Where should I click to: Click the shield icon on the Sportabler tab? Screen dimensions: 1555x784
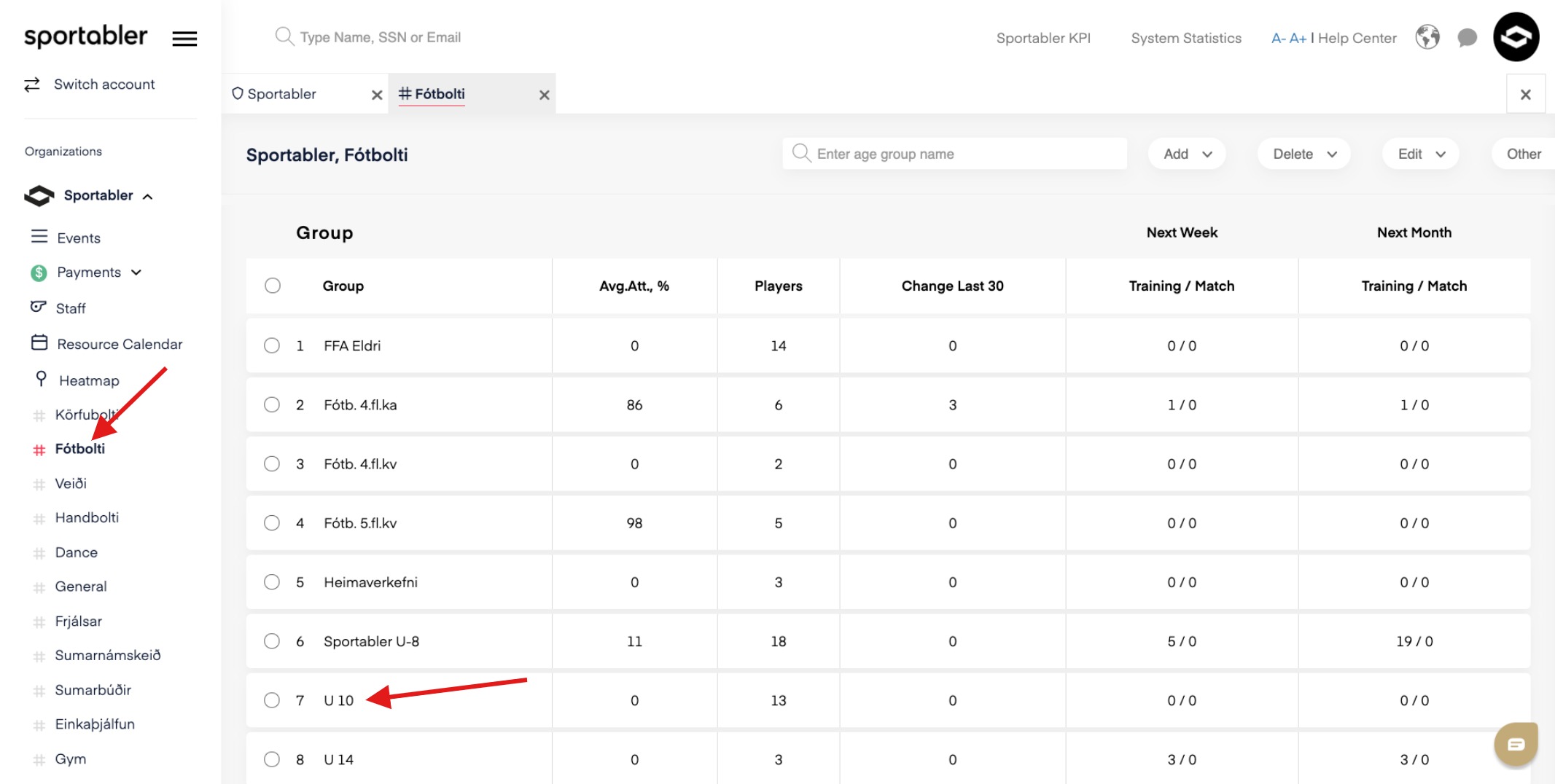(238, 93)
